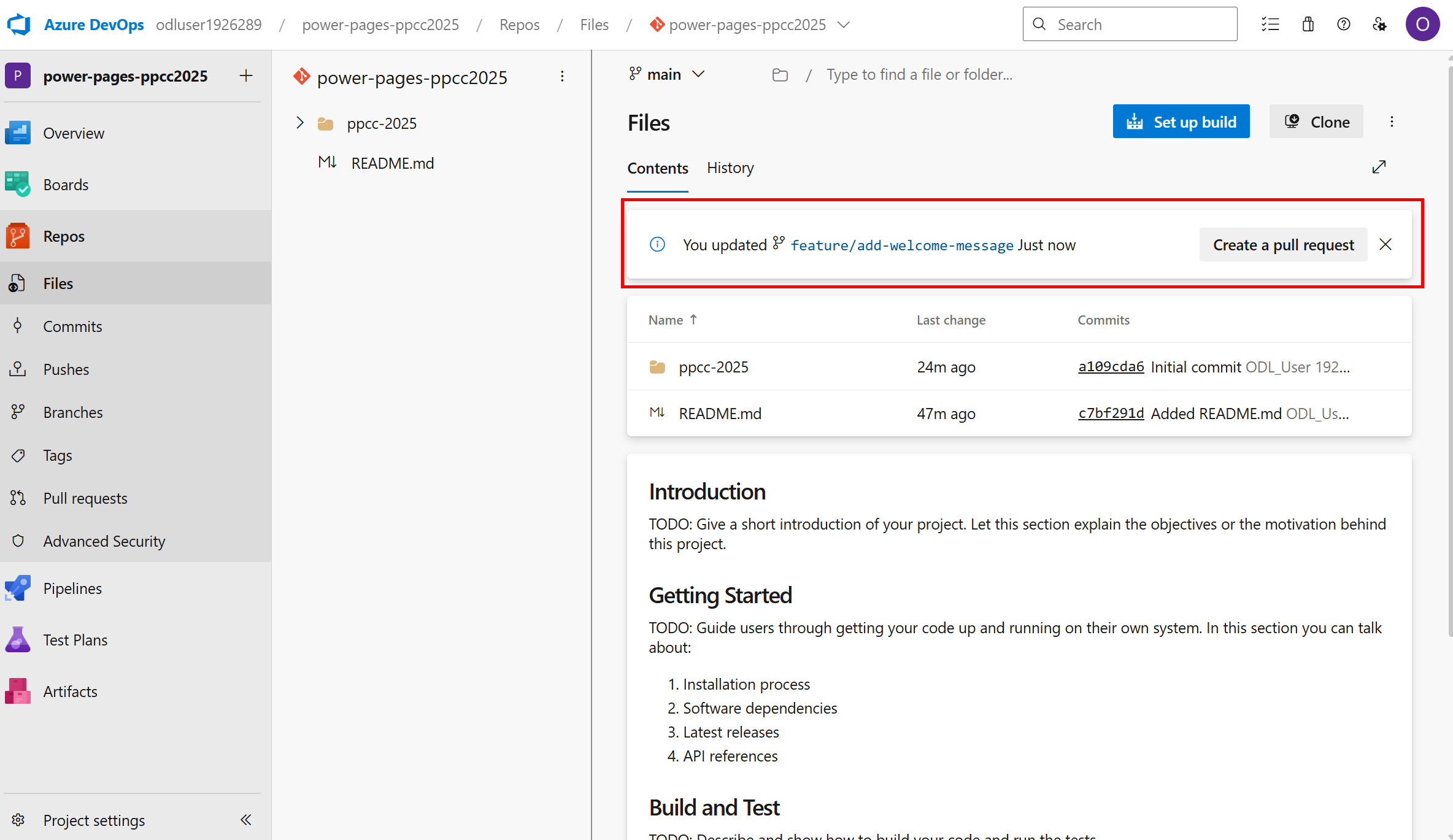Switch to the History tab

pos(730,168)
